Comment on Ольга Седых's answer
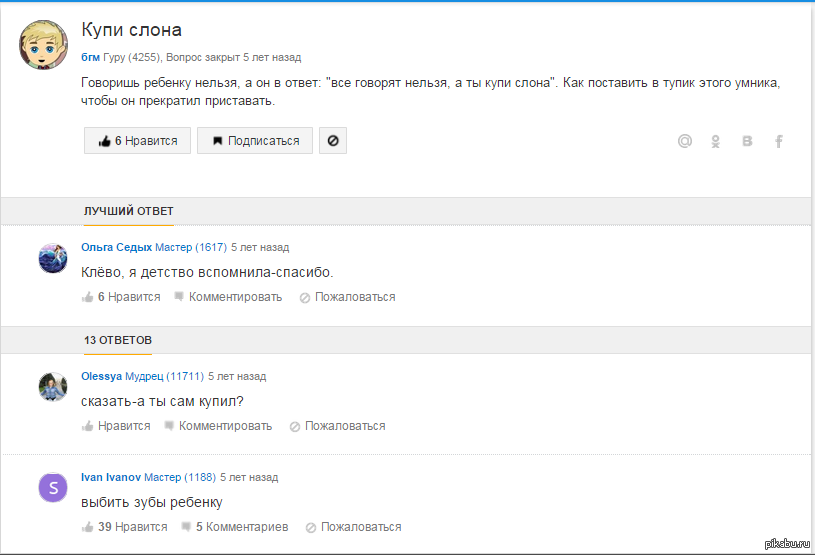The width and height of the screenshot is (815, 555). [x=228, y=297]
